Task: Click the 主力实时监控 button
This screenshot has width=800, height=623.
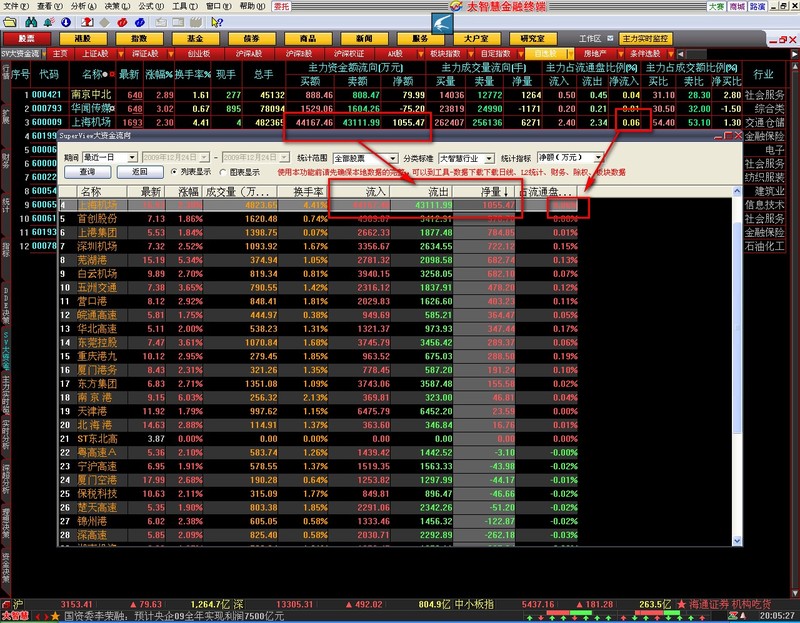Action: pyautogui.click(x=645, y=39)
